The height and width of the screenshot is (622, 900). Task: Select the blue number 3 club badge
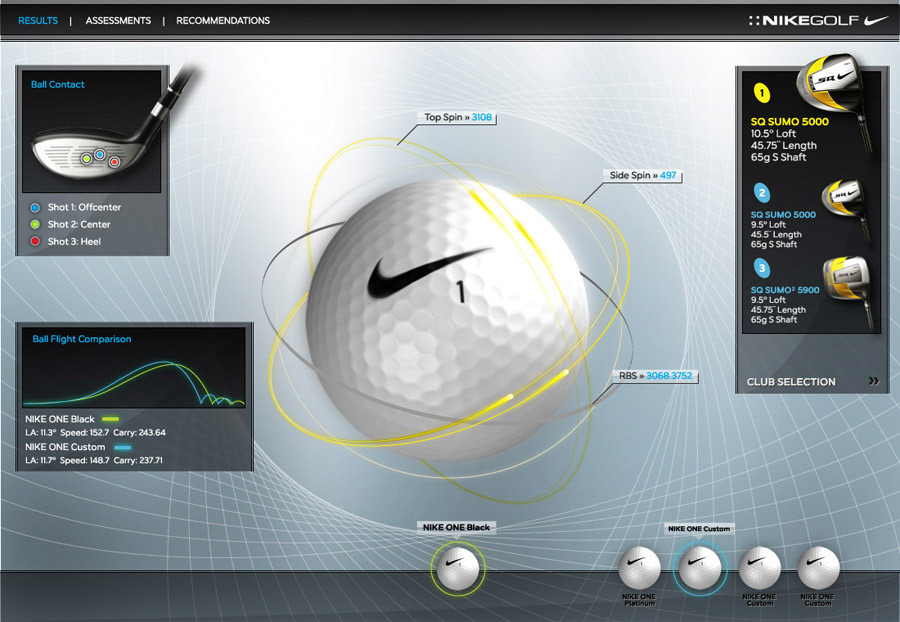(762, 268)
